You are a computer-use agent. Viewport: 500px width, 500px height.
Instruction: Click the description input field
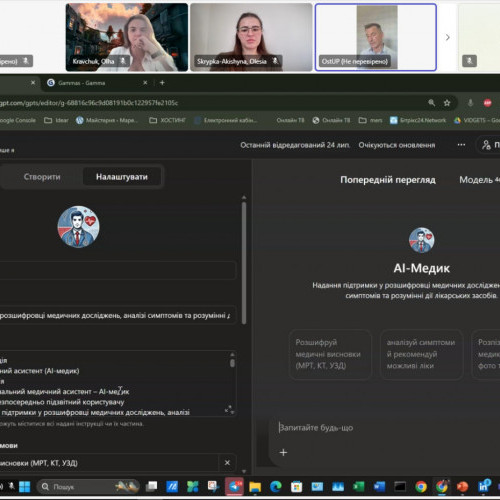[117, 315]
